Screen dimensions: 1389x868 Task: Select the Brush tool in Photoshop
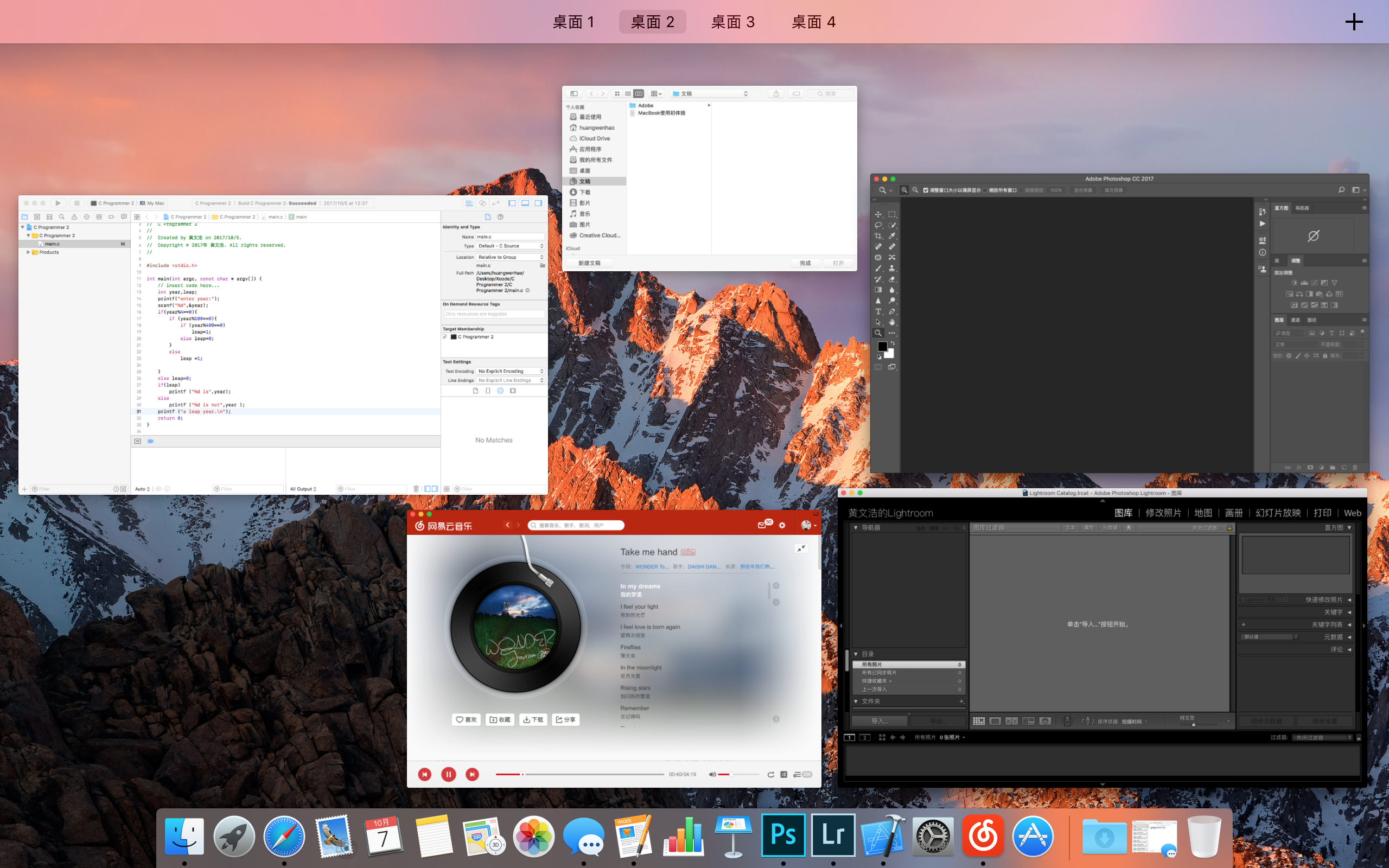point(878,268)
